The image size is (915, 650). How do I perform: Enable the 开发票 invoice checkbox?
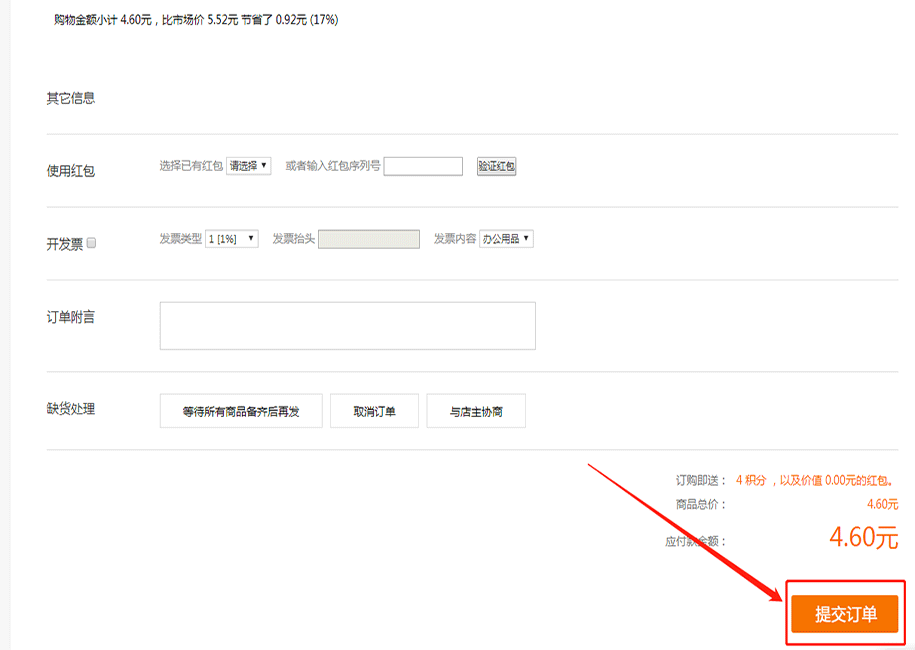(x=92, y=243)
